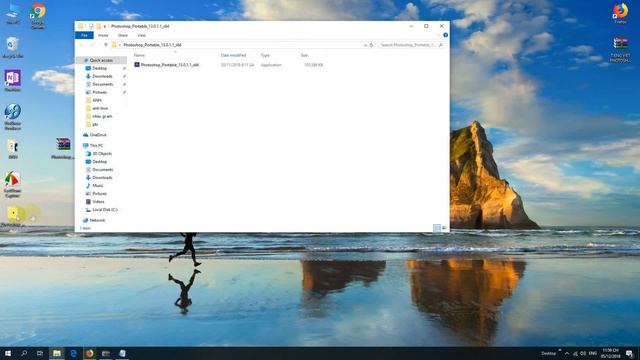Open pinned Desktop under Quick access

coord(100,68)
